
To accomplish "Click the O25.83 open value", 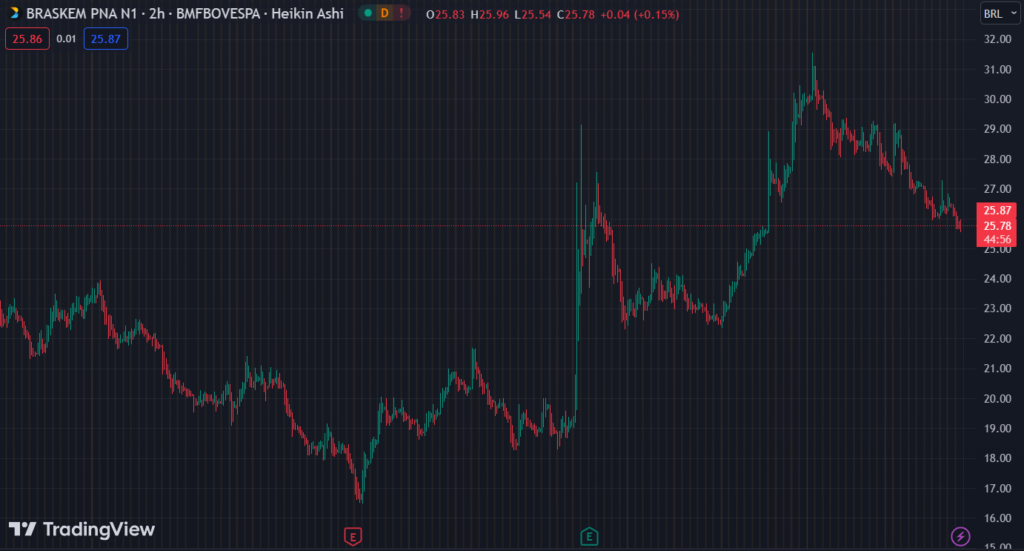I will pos(445,14).
